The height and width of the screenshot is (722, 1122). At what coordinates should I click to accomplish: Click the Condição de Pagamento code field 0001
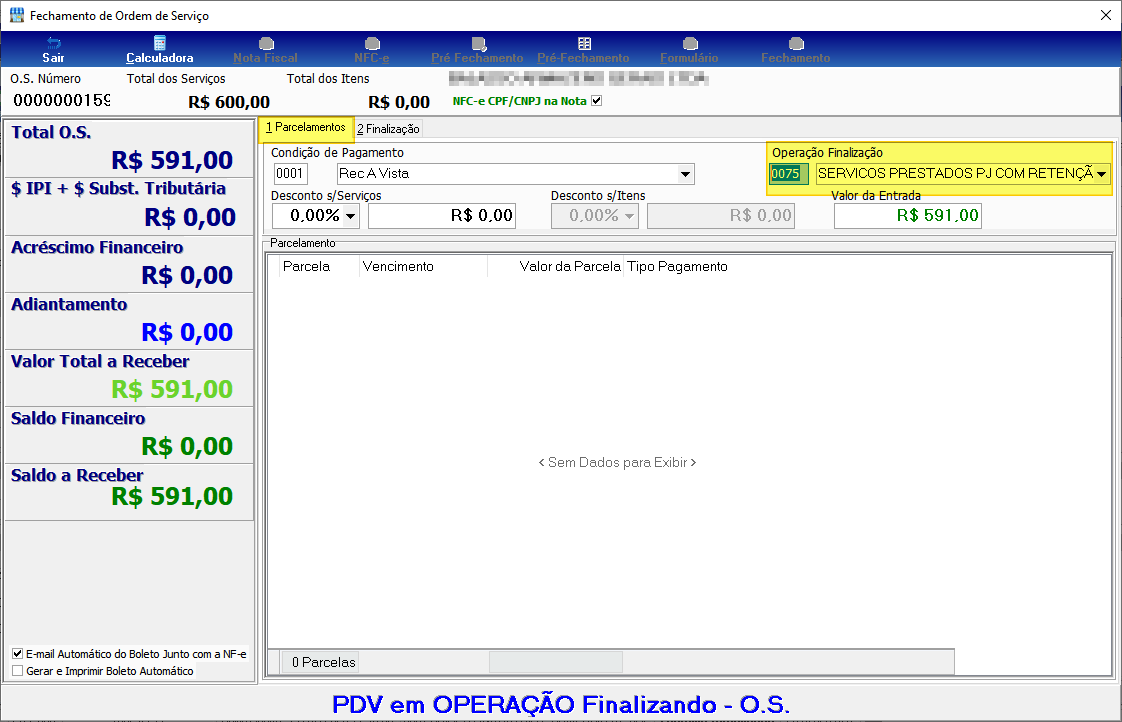point(291,174)
